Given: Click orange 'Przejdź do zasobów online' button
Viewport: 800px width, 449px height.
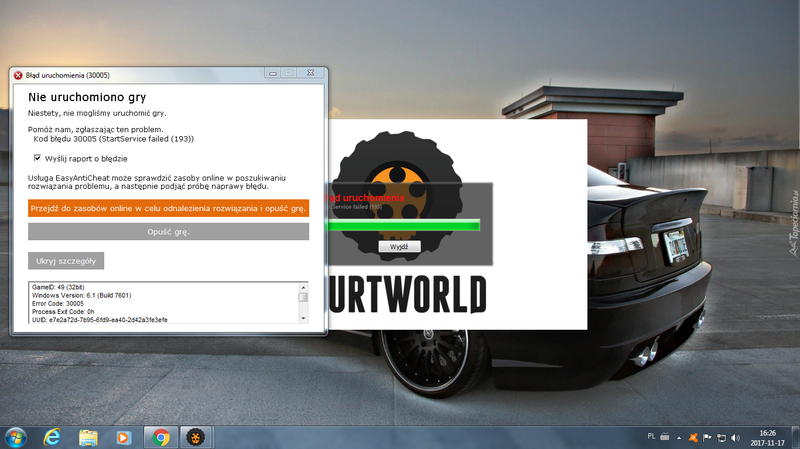Looking at the screenshot, I should (x=168, y=208).
